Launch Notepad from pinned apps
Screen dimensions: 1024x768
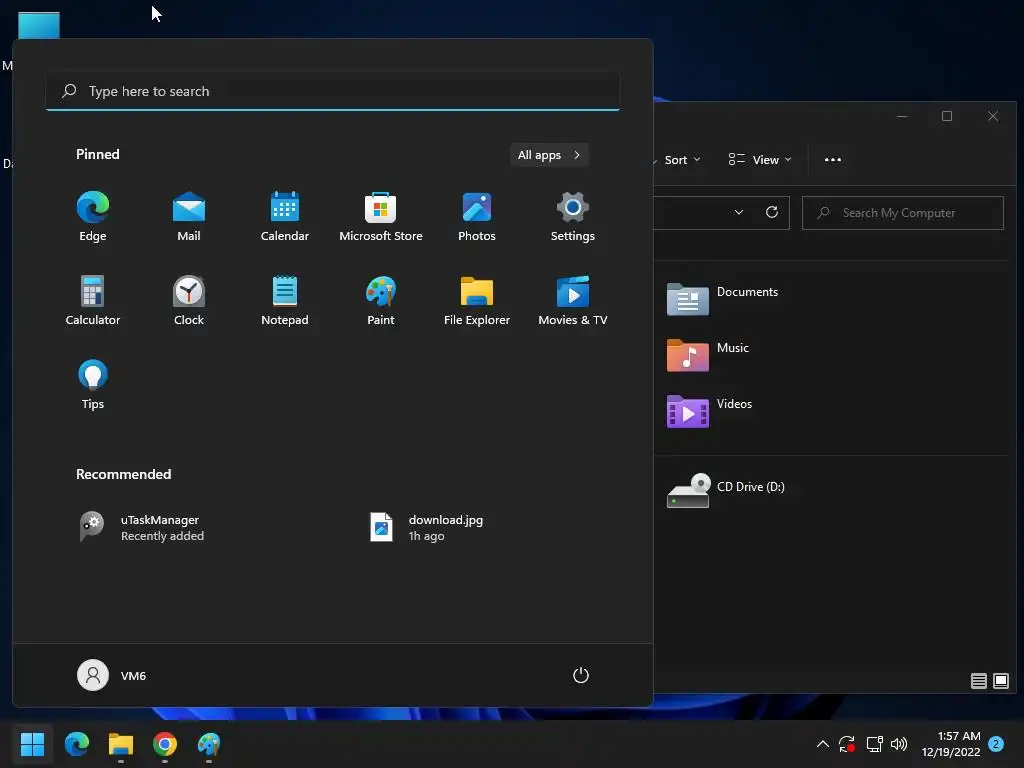(285, 301)
